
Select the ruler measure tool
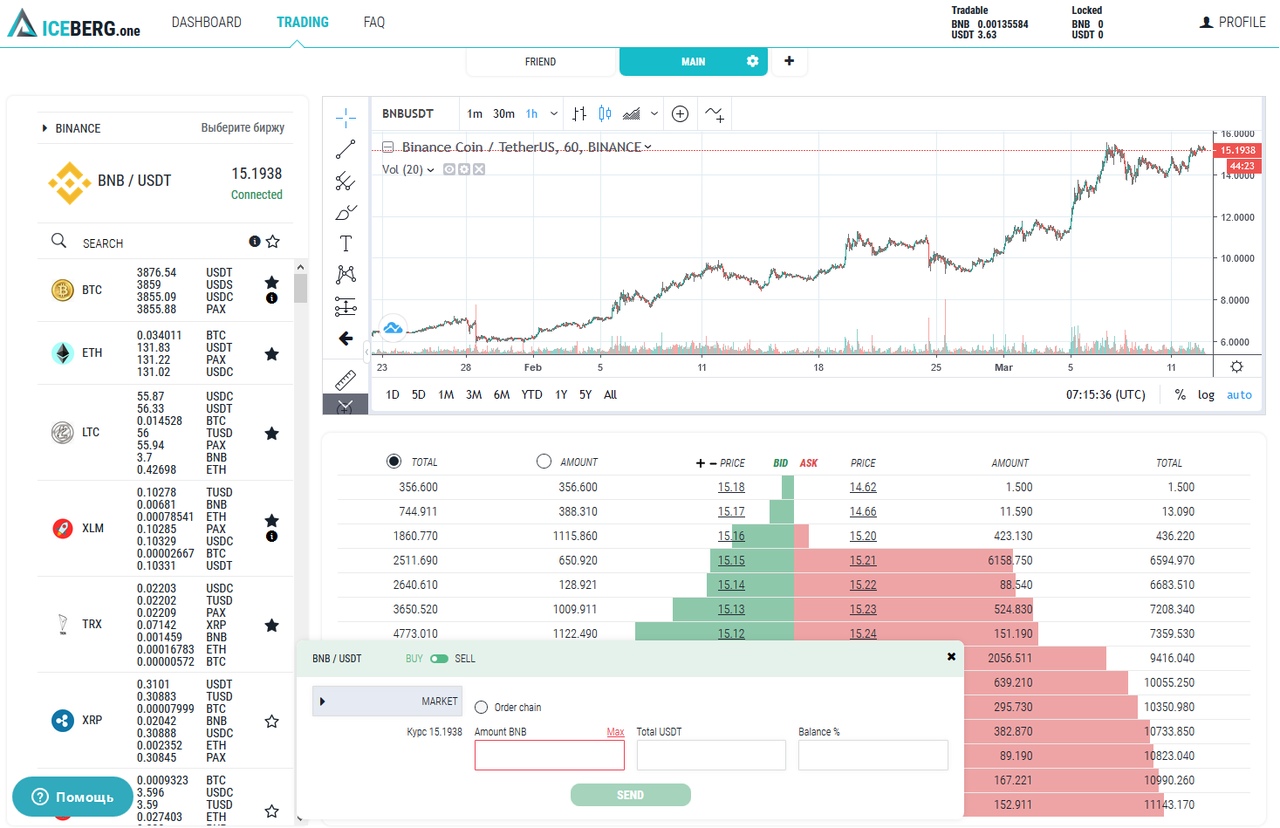tap(345, 379)
